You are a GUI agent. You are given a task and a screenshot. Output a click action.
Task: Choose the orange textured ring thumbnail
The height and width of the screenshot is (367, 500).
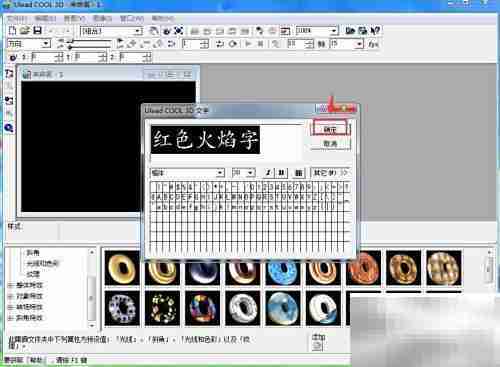pos(363,268)
